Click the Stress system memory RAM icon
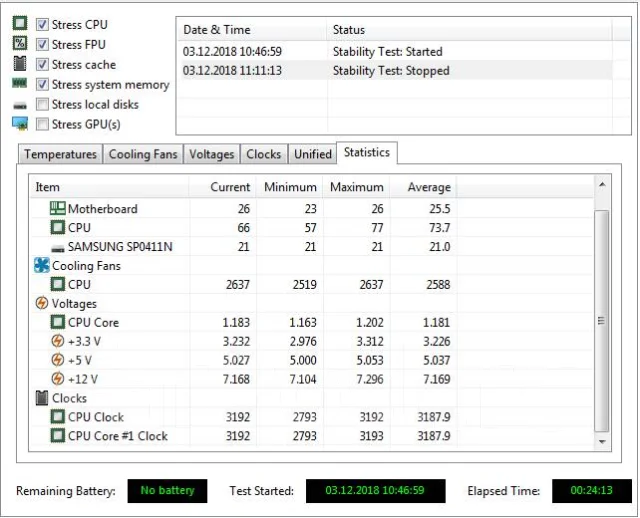 (x=20, y=84)
